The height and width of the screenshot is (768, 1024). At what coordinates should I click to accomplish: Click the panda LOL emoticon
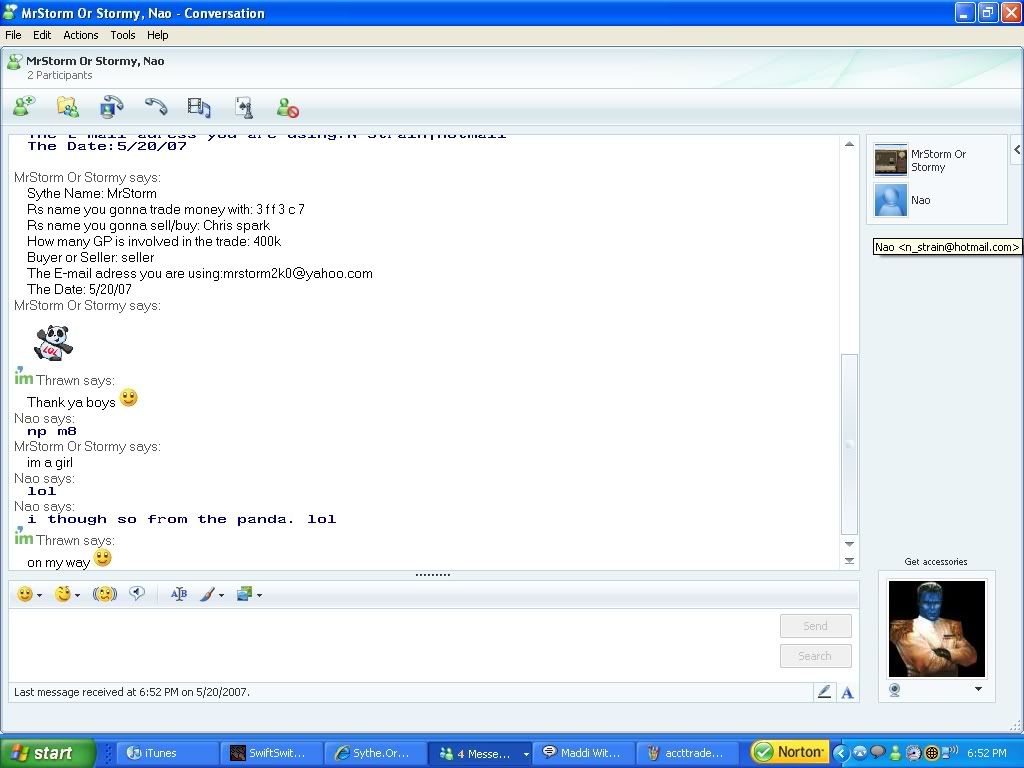point(54,342)
